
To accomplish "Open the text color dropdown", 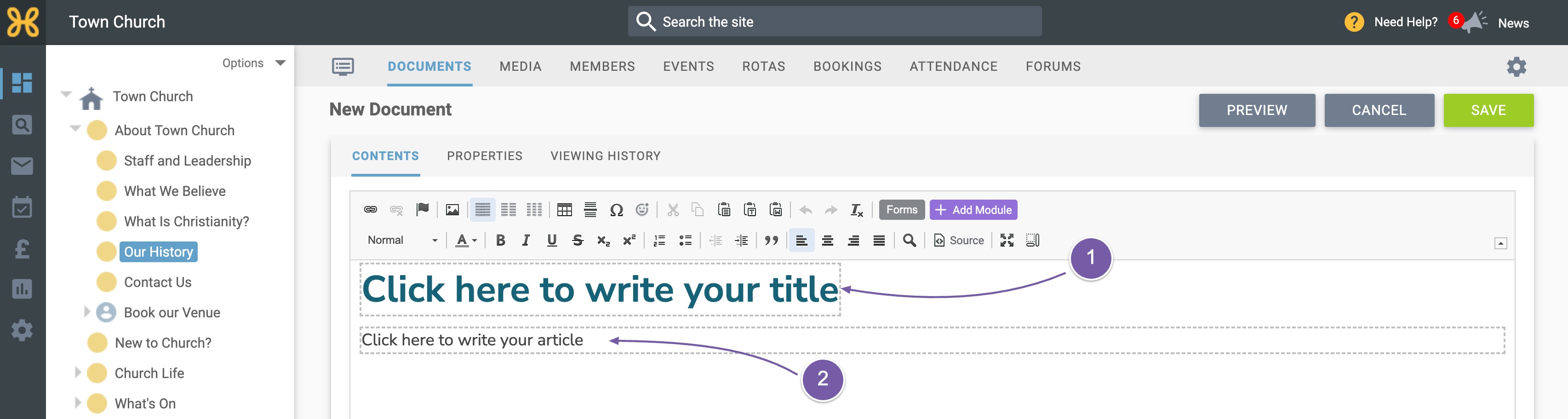I will coord(466,241).
